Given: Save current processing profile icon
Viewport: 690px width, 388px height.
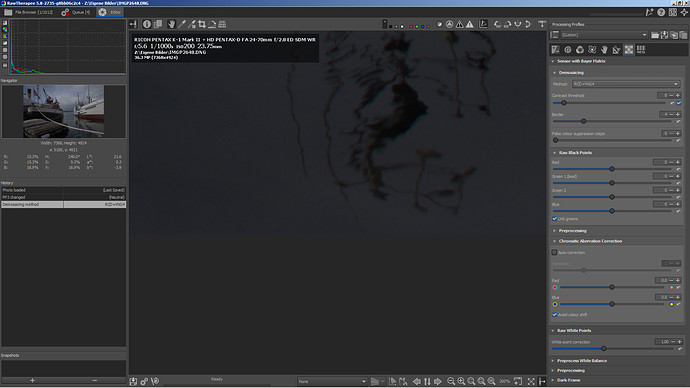Looking at the screenshot, I should [664, 35].
